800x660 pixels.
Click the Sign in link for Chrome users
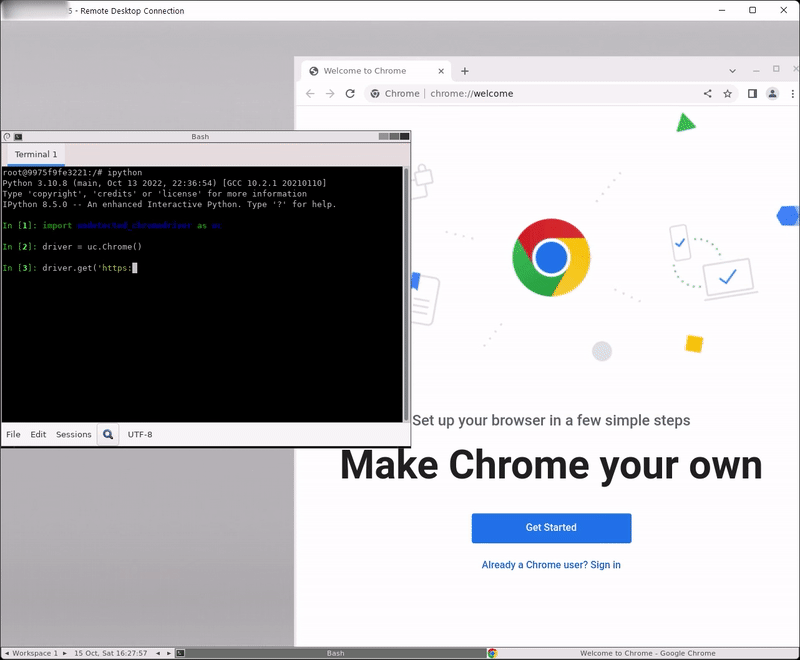tap(606, 564)
